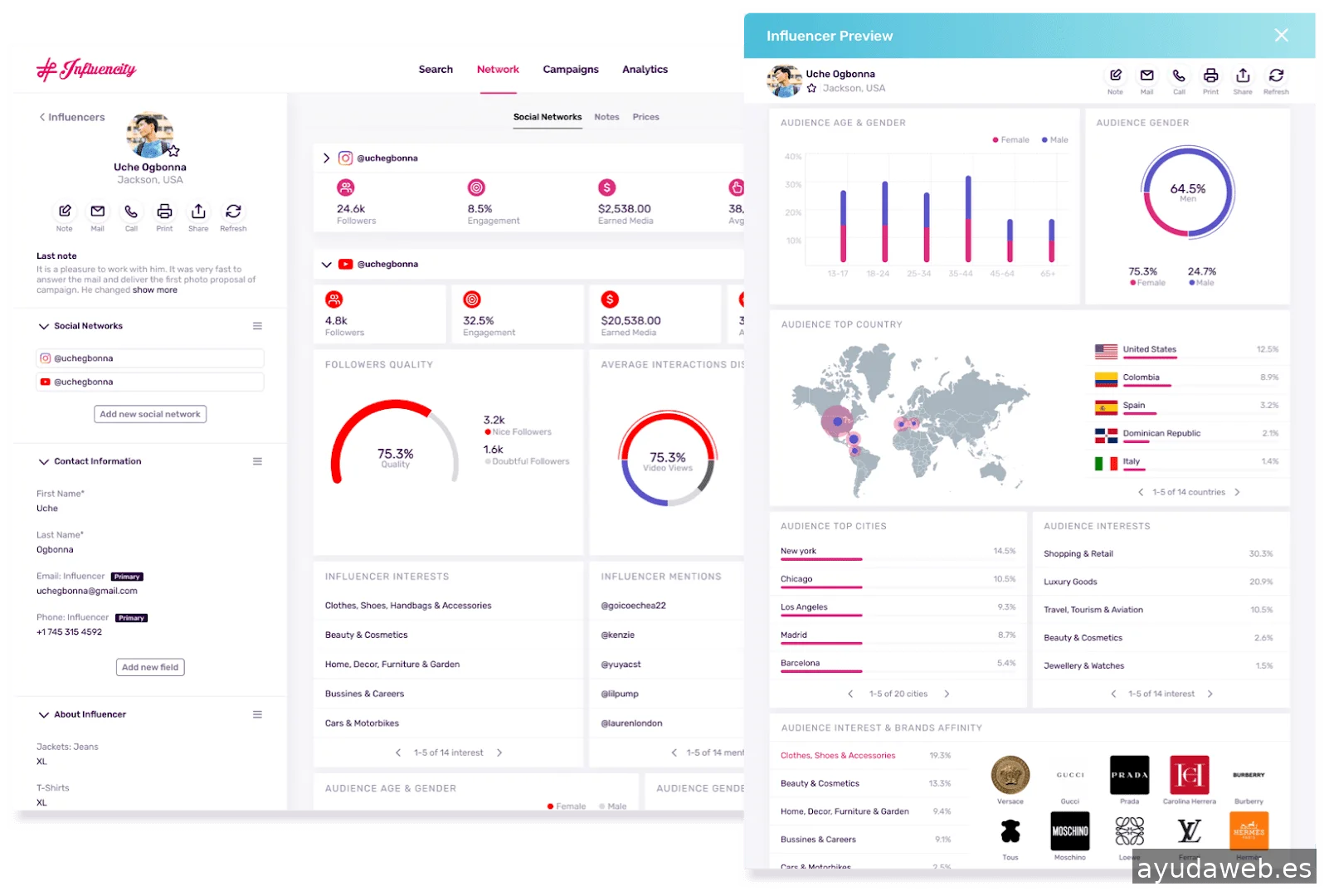
Task: Collapse the Contact Information section
Action: [44, 461]
